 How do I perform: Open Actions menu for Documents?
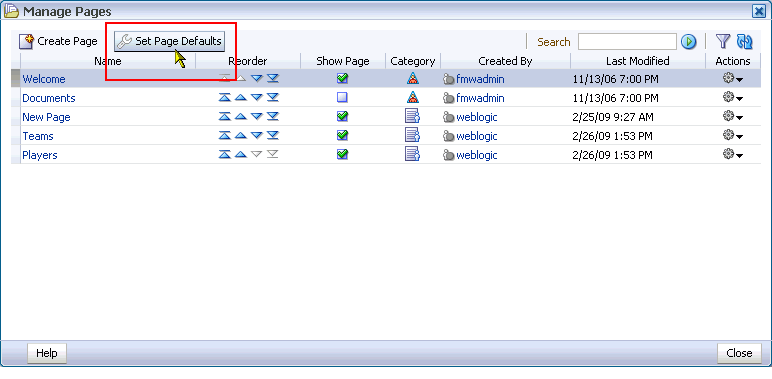pos(733,97)
